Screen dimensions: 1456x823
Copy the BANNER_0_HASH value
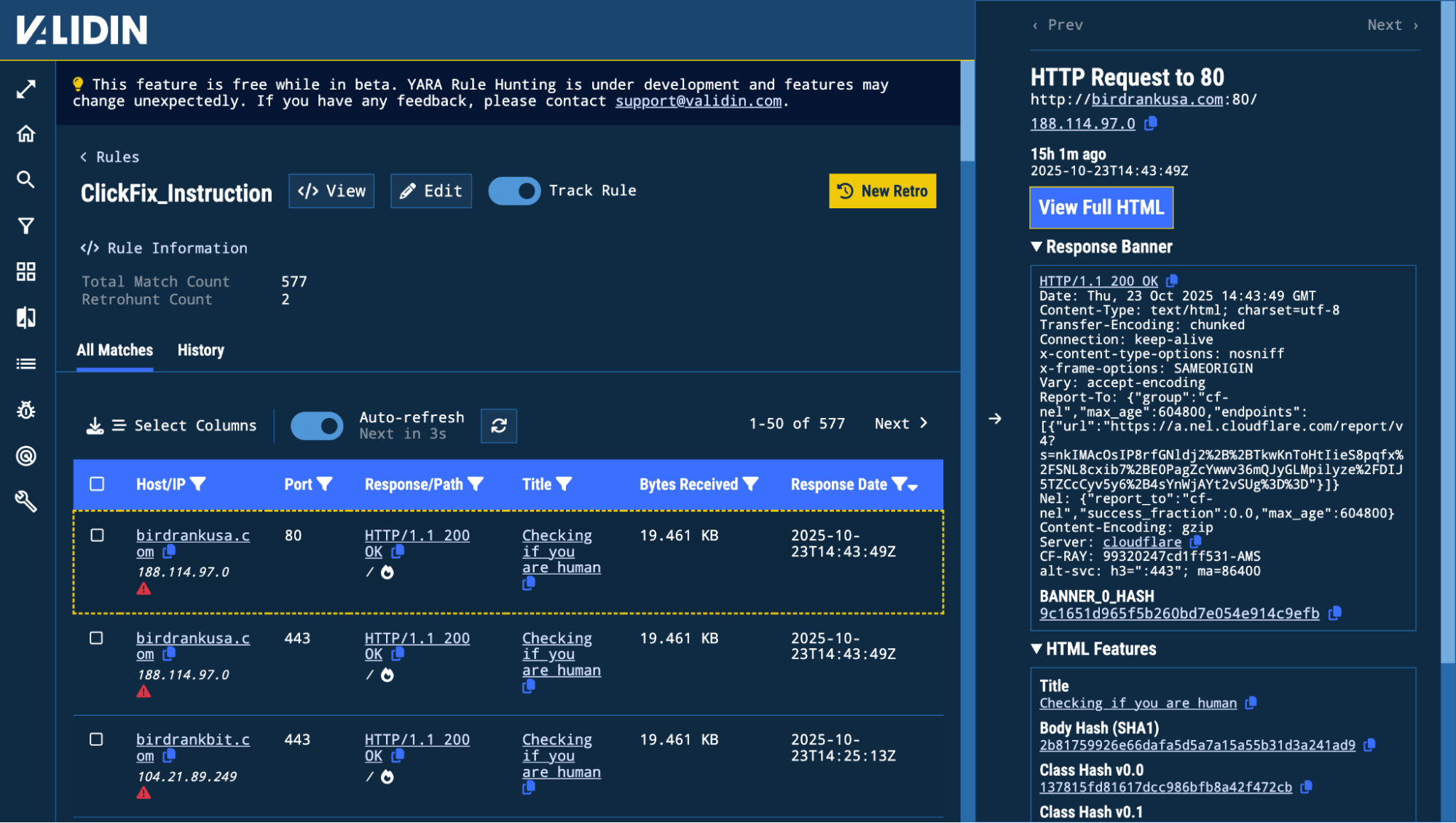pos(1334,613)
